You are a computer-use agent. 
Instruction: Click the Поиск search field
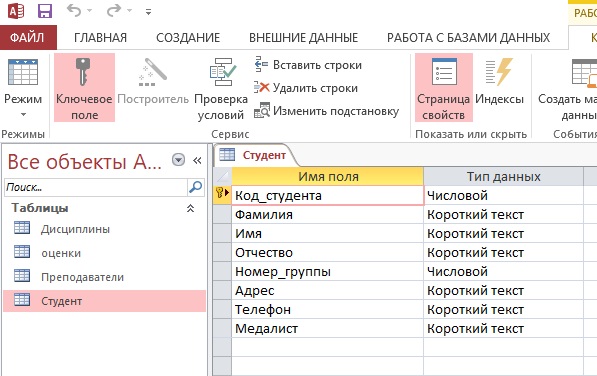coord(96,187)
